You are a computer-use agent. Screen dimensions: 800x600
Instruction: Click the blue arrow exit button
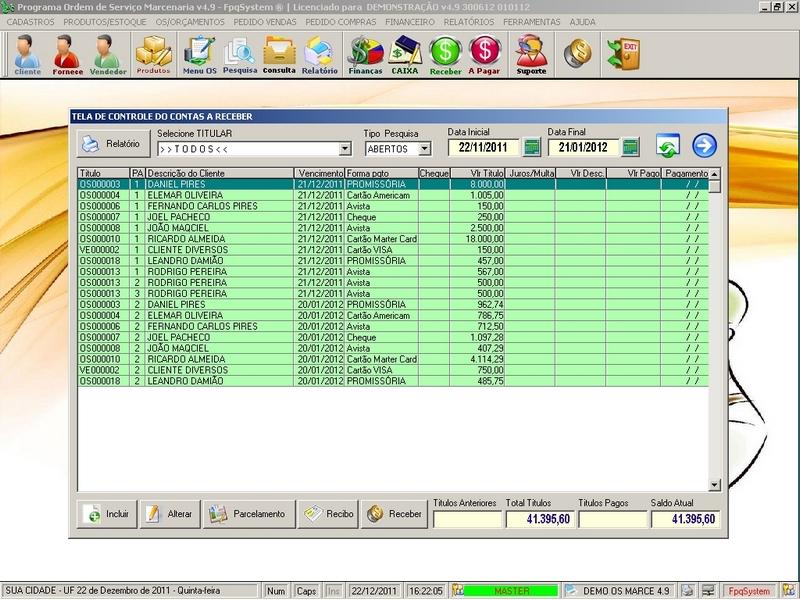[x=704, y=146]
